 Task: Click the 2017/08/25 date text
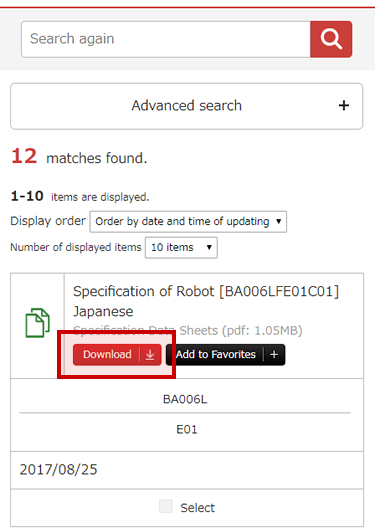click(x=58, y=470)
